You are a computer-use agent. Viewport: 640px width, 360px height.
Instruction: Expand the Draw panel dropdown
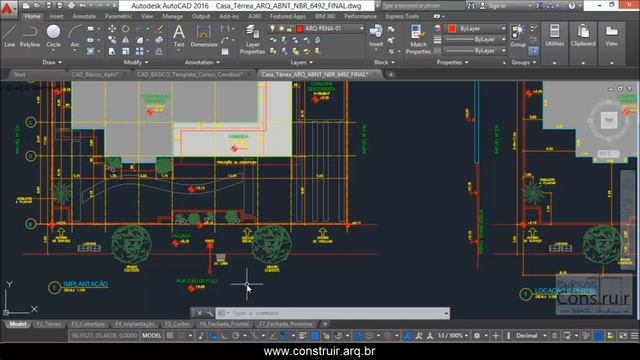pos(52,62)
